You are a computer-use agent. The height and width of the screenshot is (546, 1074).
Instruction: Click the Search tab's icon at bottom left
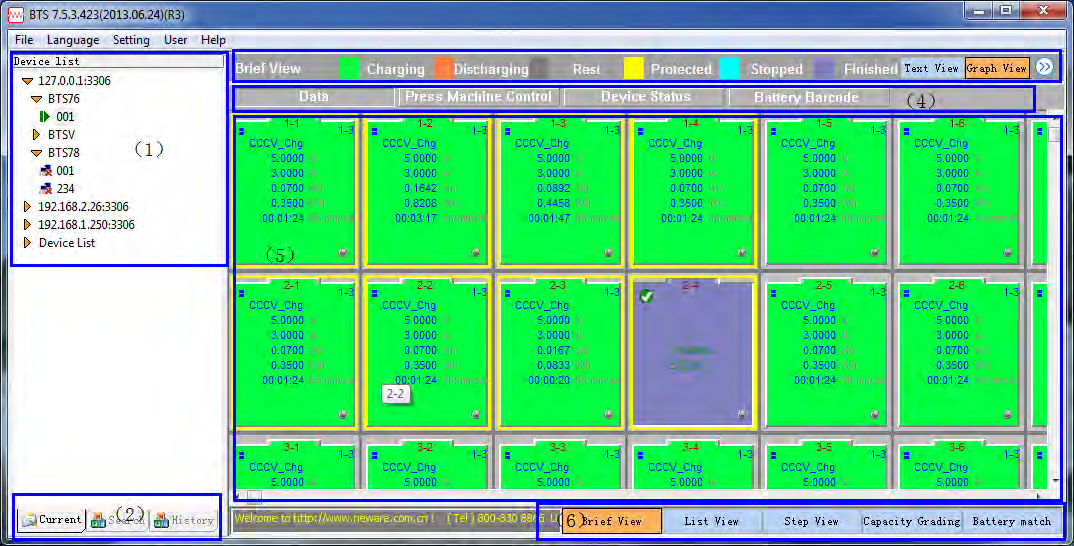tap(98, 521)
